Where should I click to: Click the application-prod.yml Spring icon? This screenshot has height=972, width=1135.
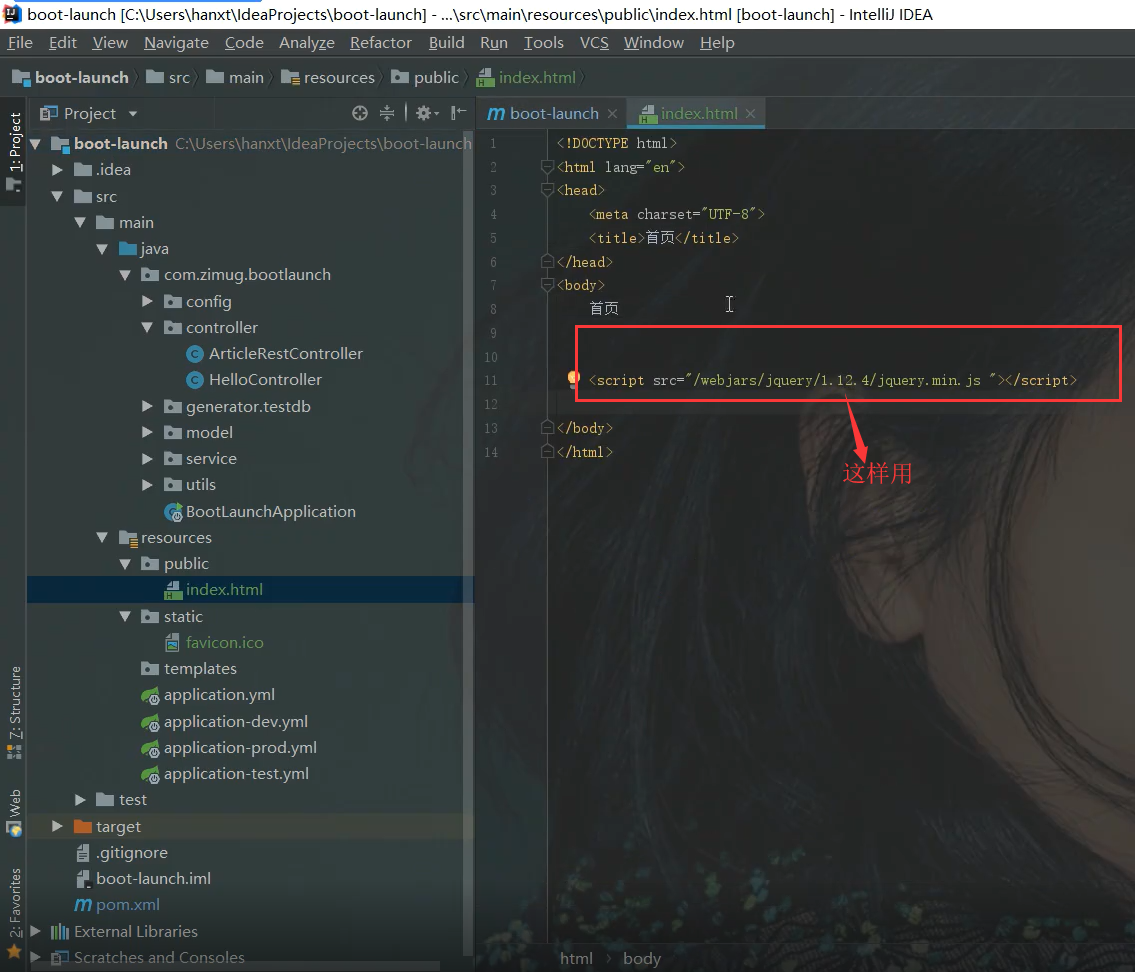[x=151, y=748]
